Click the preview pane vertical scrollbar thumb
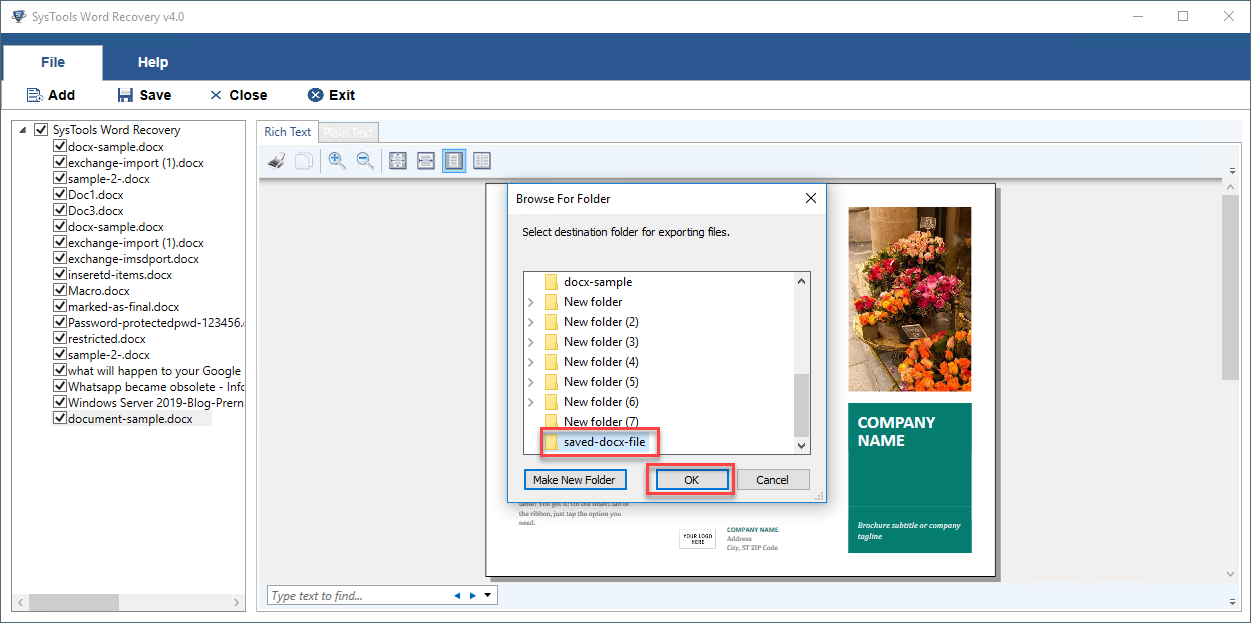1251x623 pixels. coord(1231,288)
